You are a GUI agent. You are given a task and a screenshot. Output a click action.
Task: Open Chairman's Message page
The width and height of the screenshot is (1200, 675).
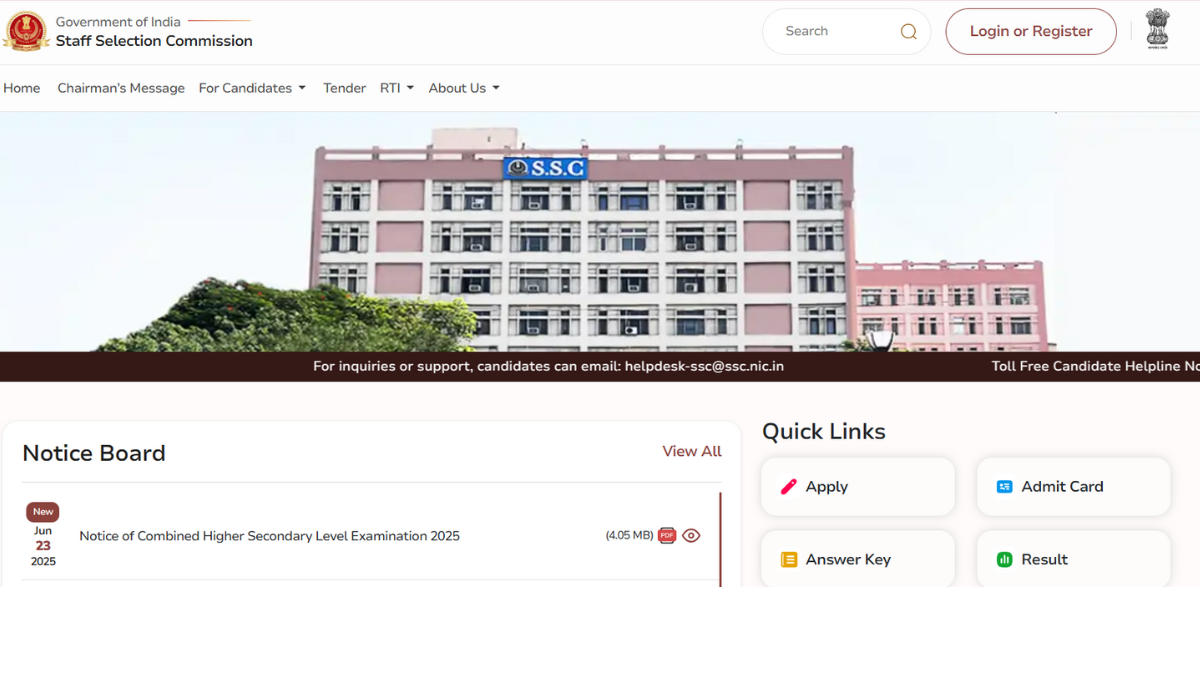(x=121, y=88)
